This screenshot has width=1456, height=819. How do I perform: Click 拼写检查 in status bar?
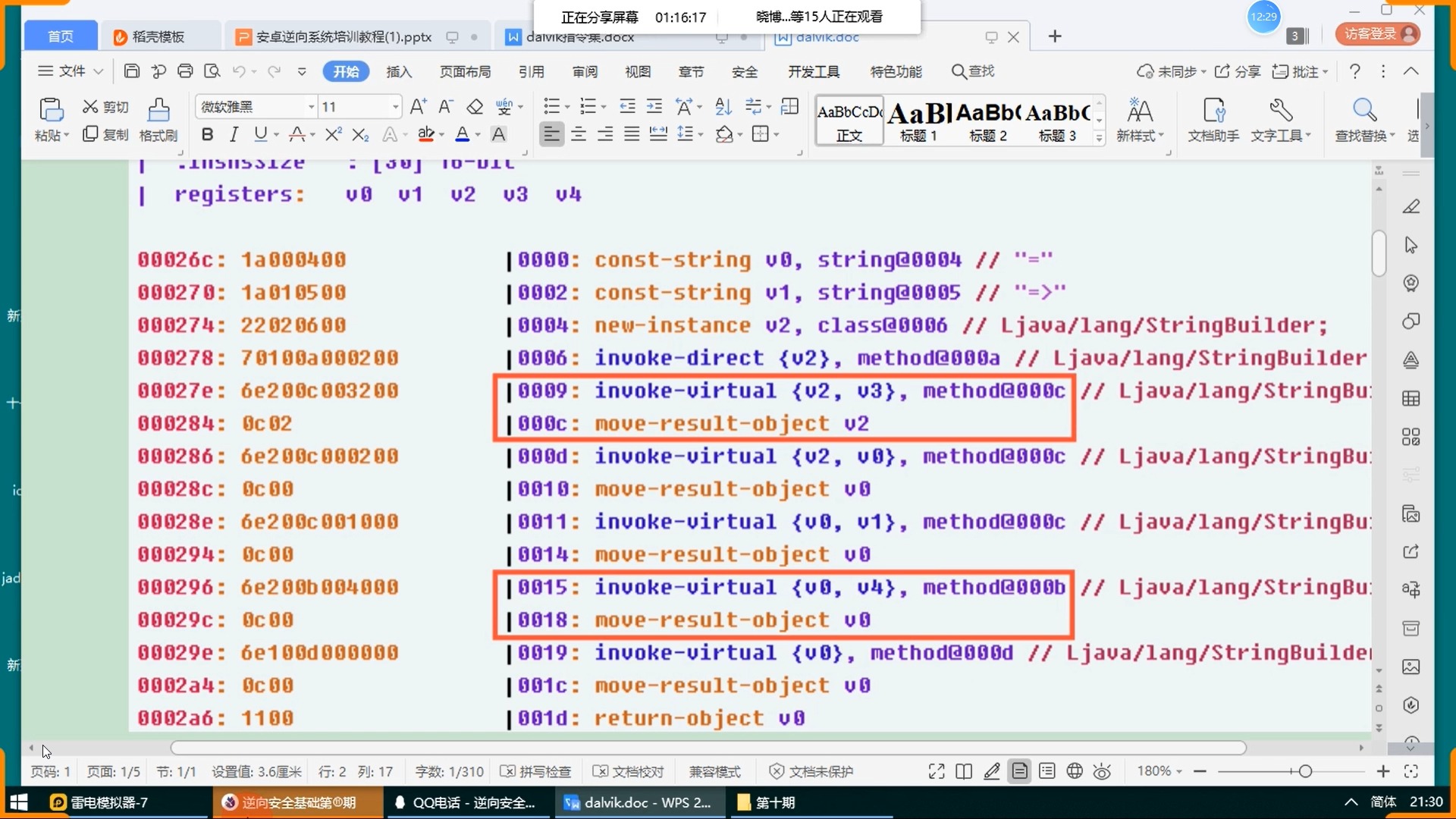tap(535, 771)
